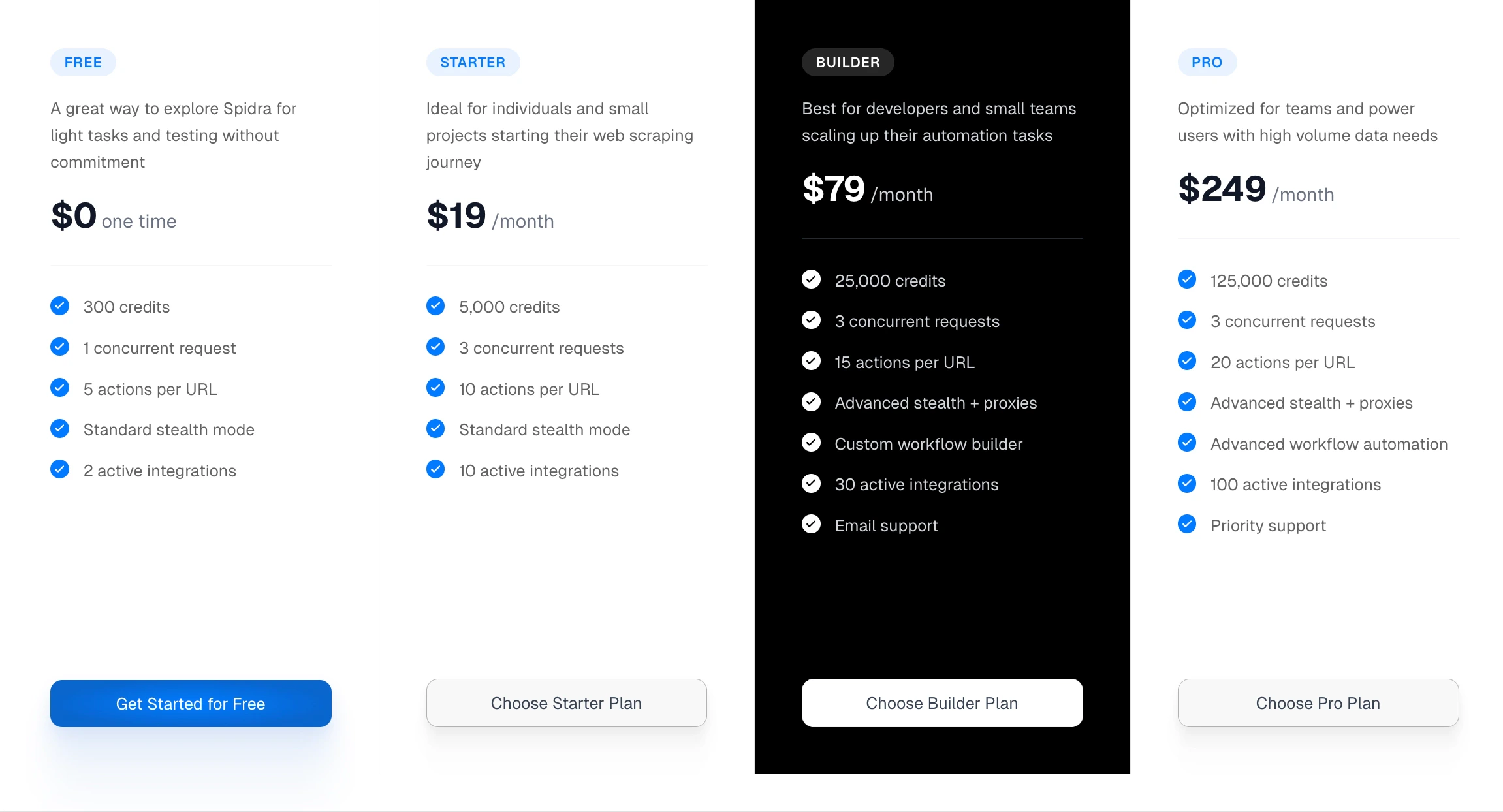The image size is (1503, 812).
Task: Click the checkmark next to Custom workflow builder
Action: 811,443
